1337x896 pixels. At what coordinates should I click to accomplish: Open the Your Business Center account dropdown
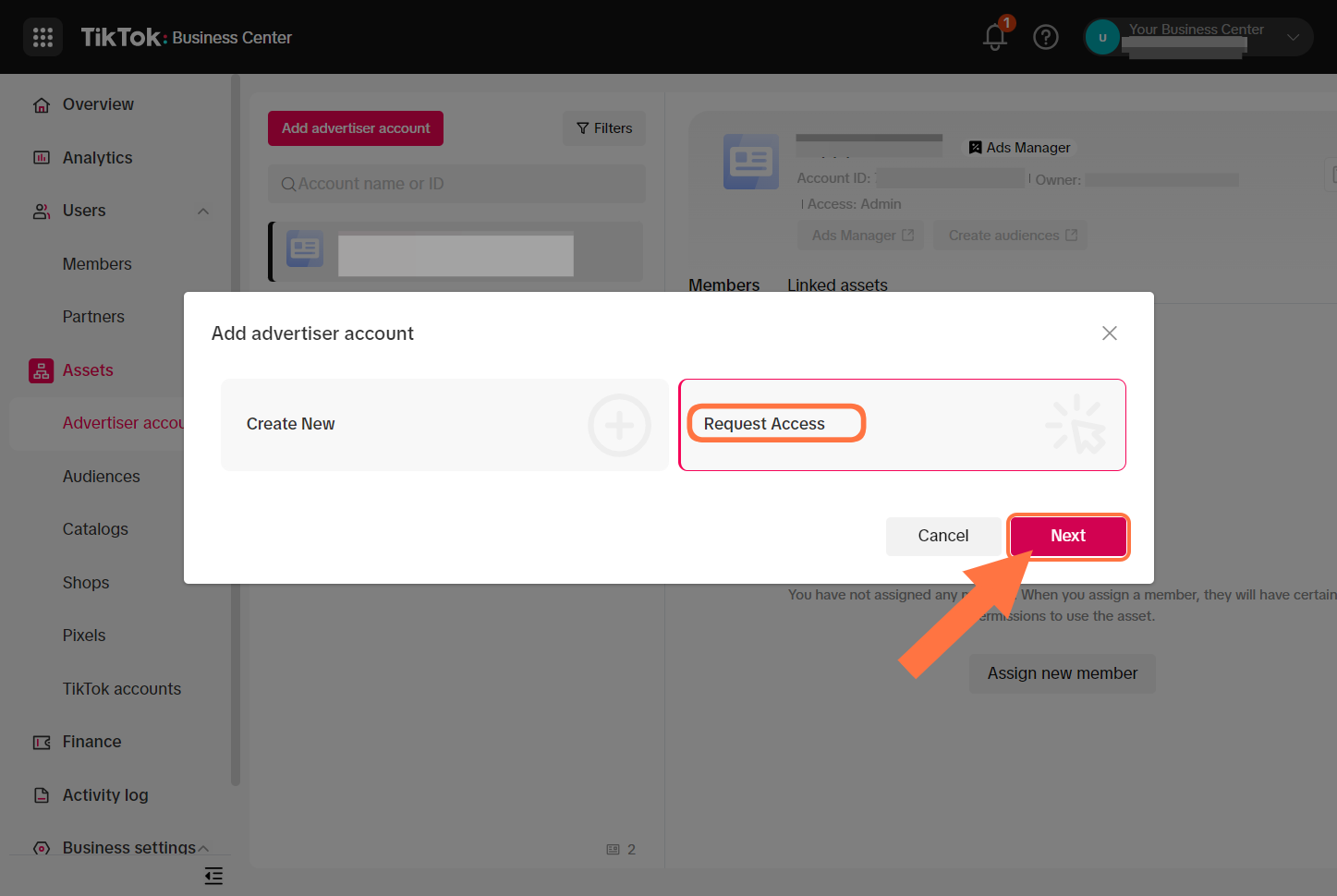1292,37
